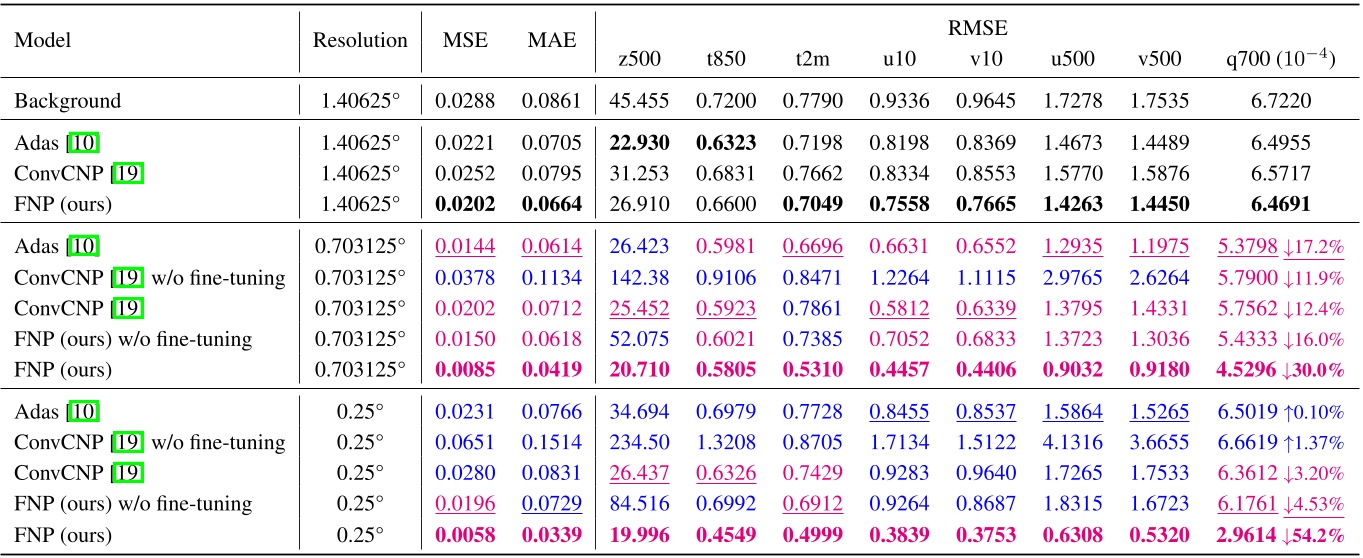The height and width of the screenshot is (558, 1363).
Task: Click the Resolution column header
Action: point(360,42)
